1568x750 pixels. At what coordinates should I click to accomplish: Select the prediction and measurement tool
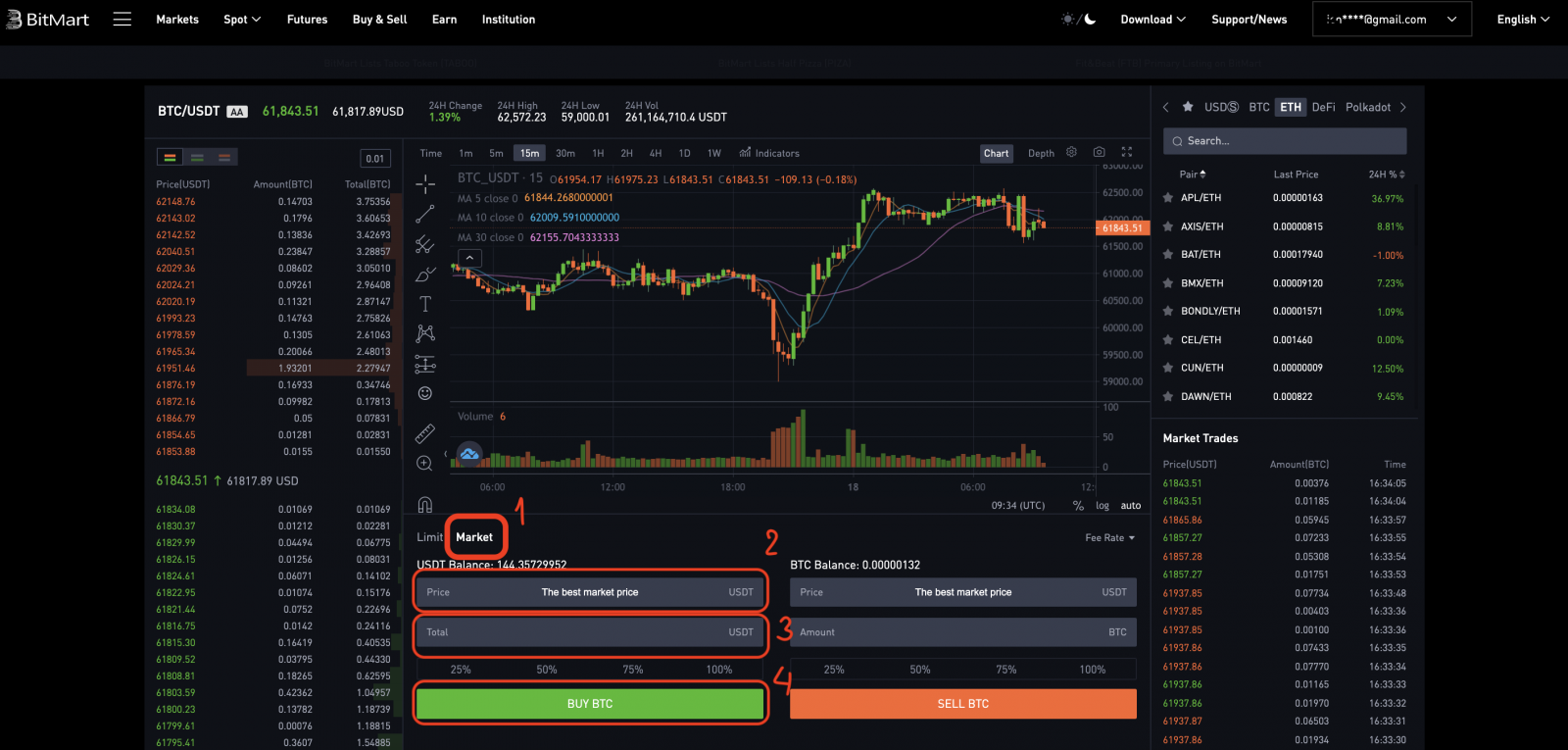[425, 364]
